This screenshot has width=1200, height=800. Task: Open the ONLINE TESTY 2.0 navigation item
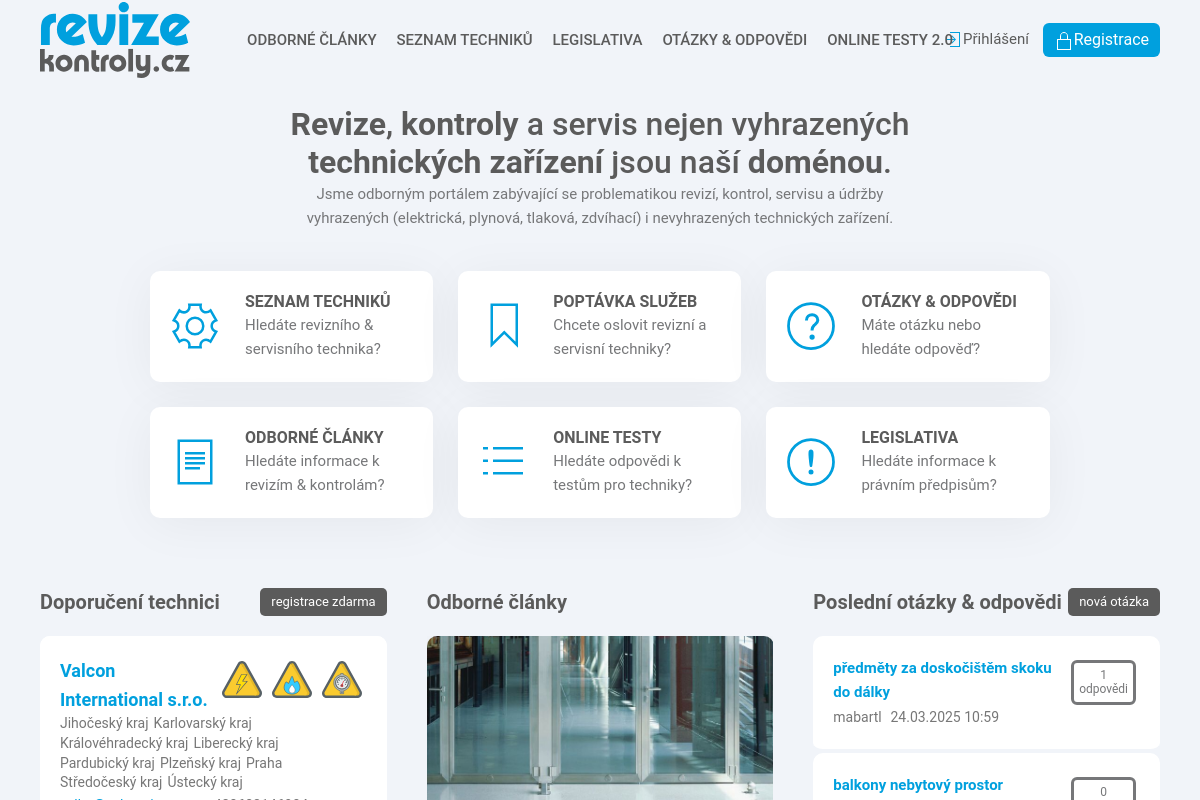889,40
